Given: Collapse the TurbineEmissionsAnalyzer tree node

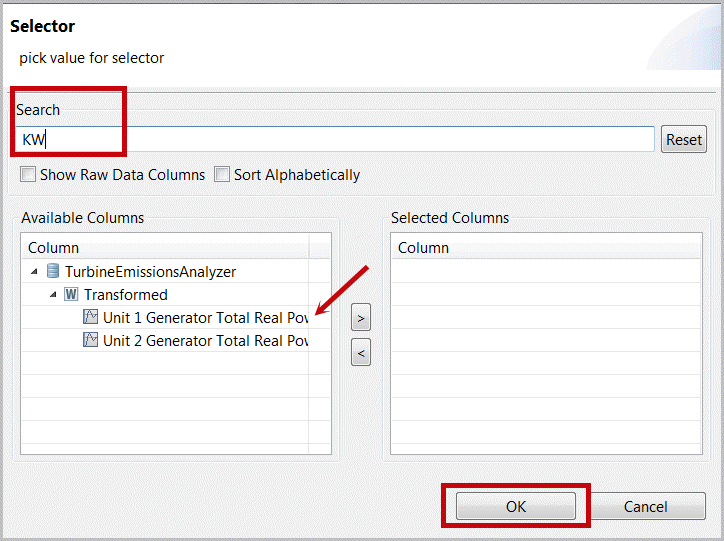Looking at the screenshot, I should (35, 271).
